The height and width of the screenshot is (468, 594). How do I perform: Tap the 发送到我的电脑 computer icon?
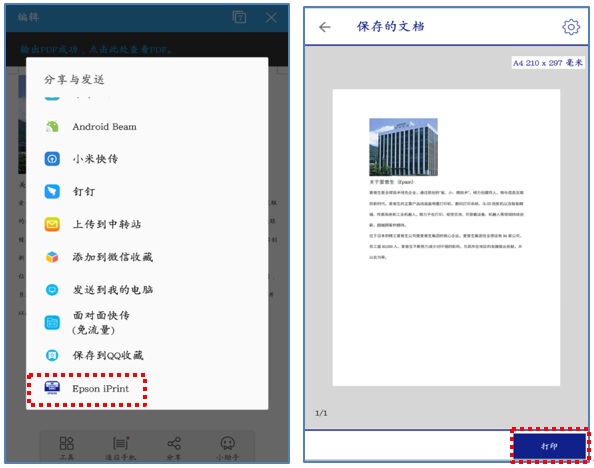[52, 290]
